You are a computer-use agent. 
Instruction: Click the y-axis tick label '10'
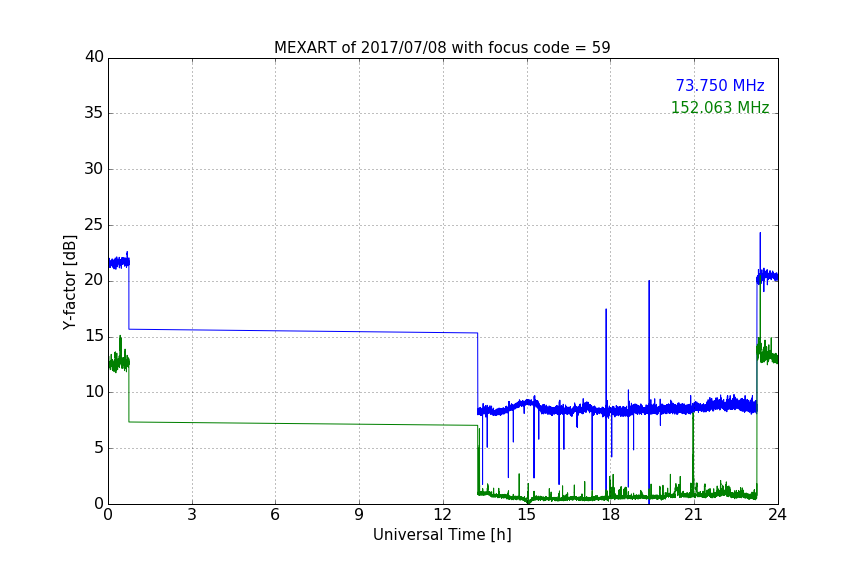94,392
